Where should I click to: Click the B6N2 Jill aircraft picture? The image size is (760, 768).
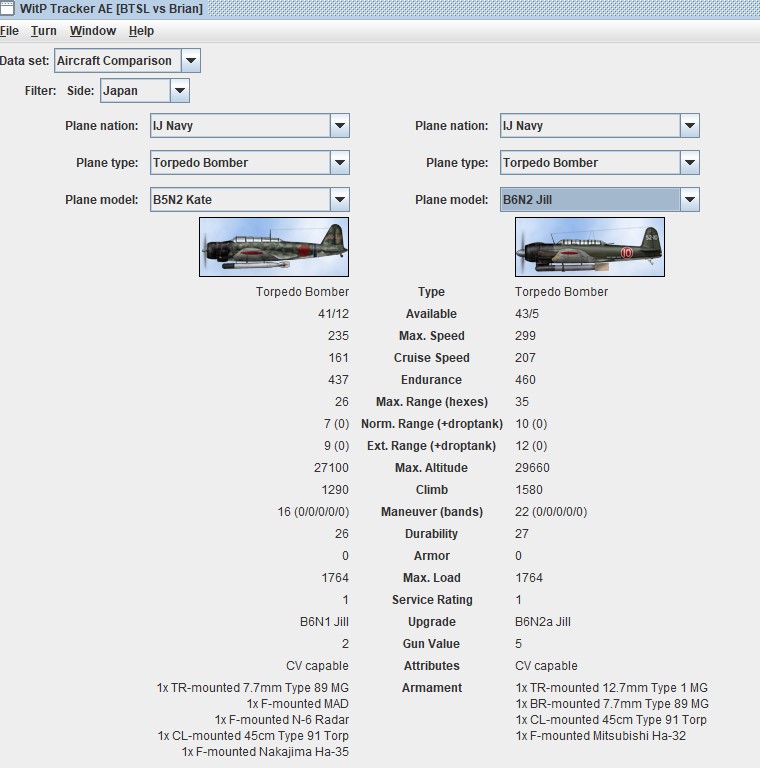[590, 247]
